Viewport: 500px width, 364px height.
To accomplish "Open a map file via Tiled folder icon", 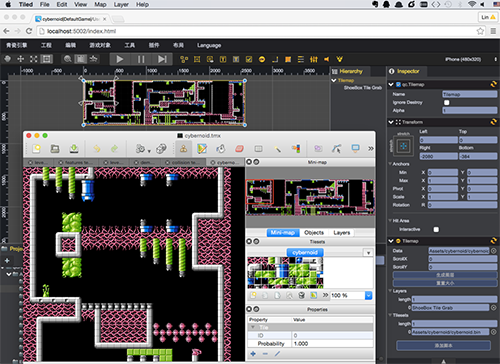I will coord(55,148).
